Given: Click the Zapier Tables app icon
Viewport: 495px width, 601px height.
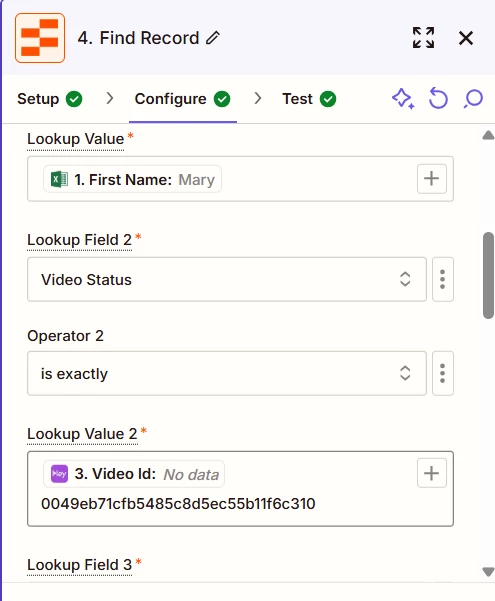Looking at the screenshot, I should (40, 38).
